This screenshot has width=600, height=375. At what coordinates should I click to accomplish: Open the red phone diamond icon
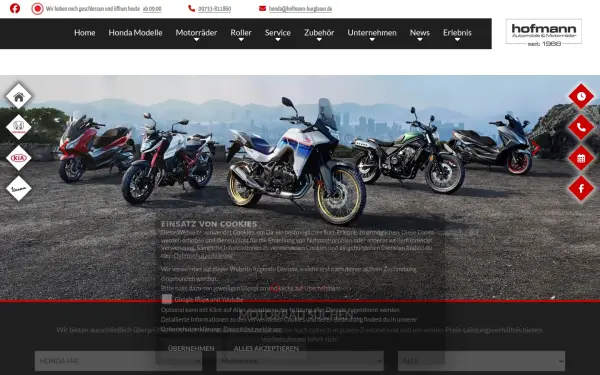click(x=581, y=127)
